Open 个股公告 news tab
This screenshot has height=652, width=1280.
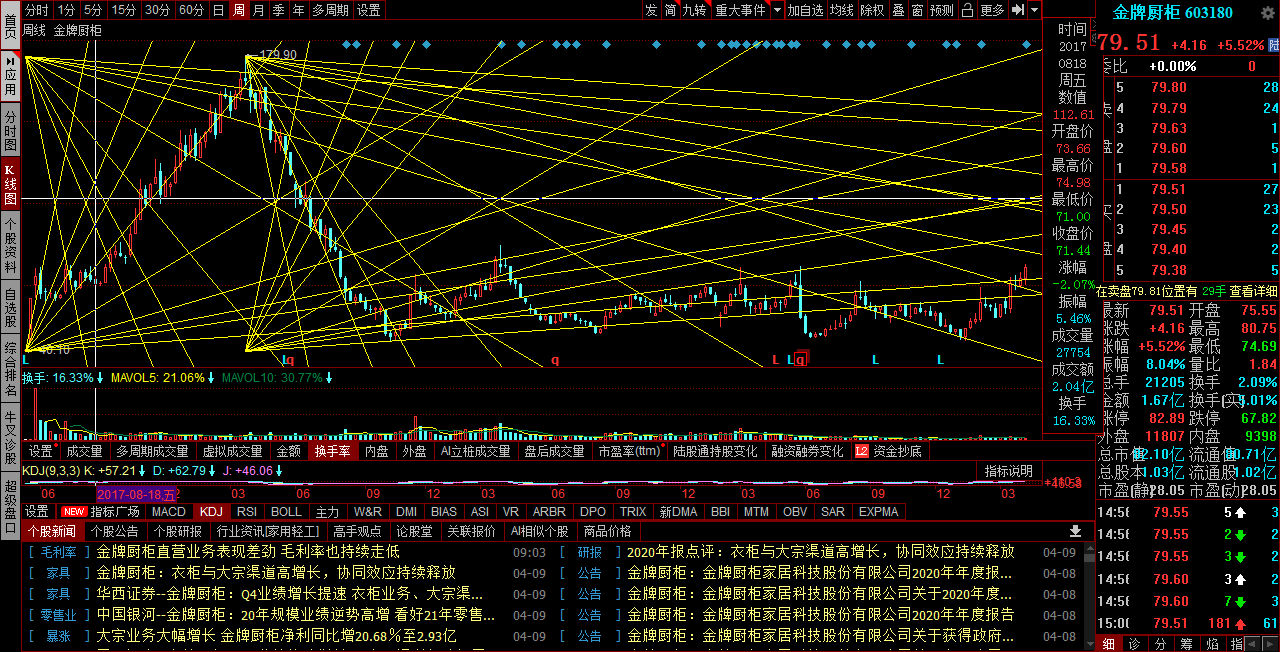[x=114, y=531]
